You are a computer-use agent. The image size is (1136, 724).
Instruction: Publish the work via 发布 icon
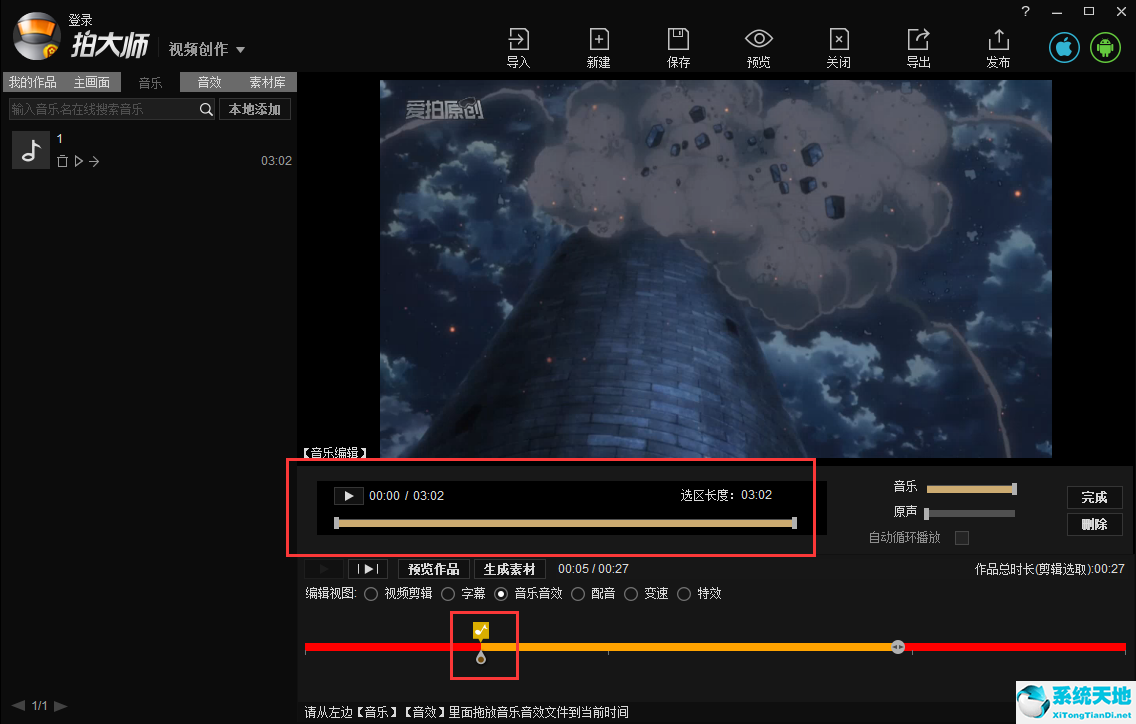(x=998, y=47)
